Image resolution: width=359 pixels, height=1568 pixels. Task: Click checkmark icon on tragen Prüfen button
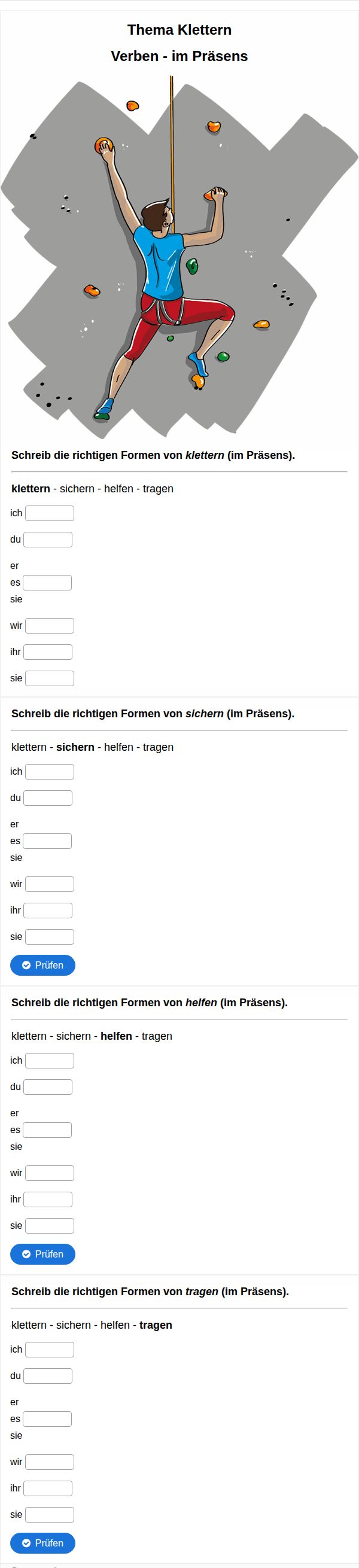pos(26,1543)
